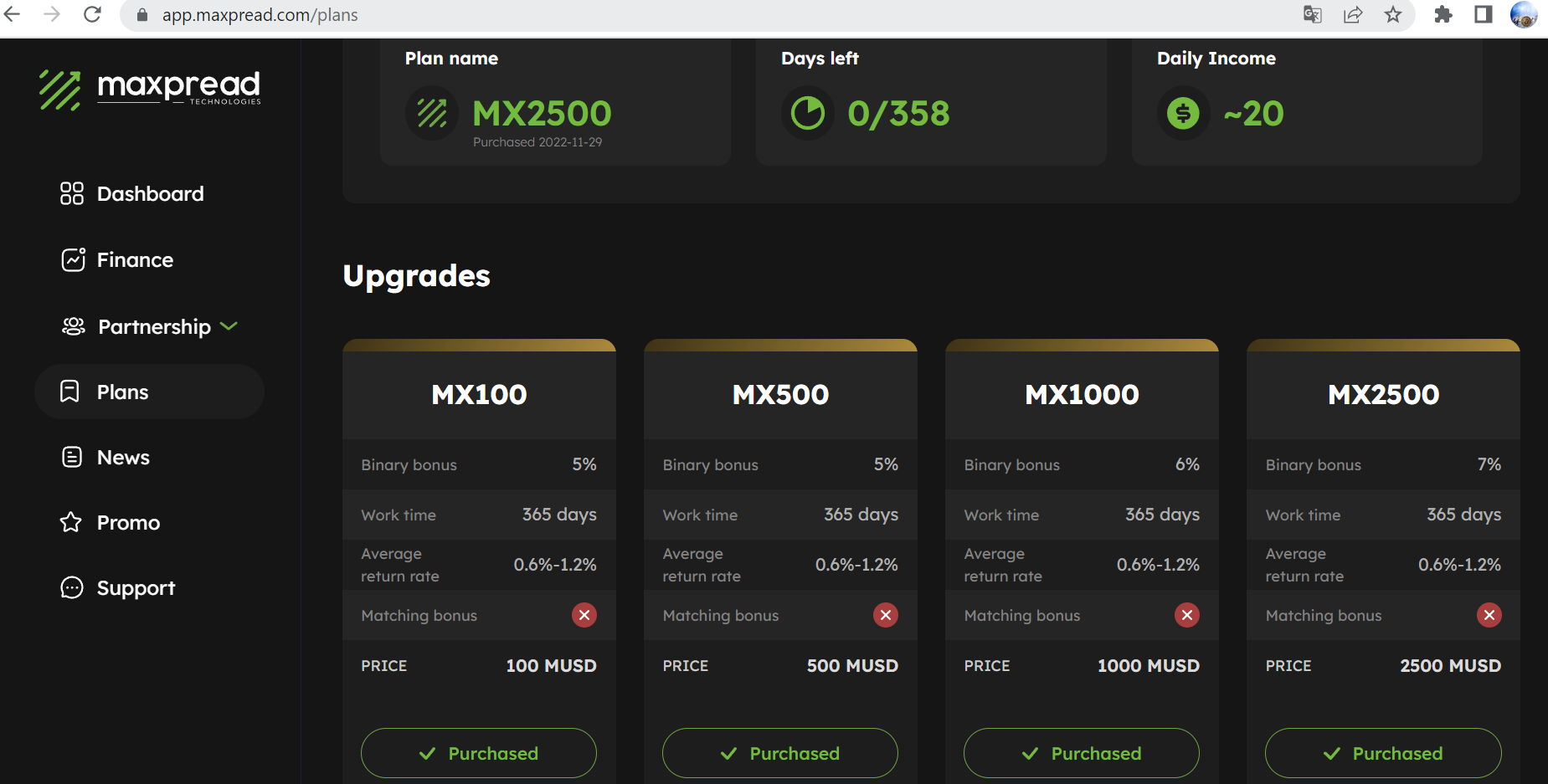This screenshot has width=1548, height=784.
Task: Open the Dashboard page
Action: (149, 193)
